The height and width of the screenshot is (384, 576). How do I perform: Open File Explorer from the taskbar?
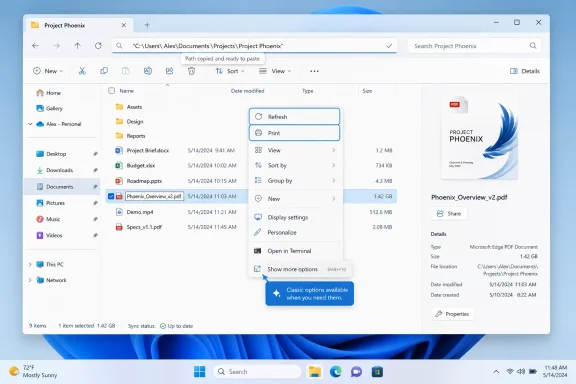315,372
